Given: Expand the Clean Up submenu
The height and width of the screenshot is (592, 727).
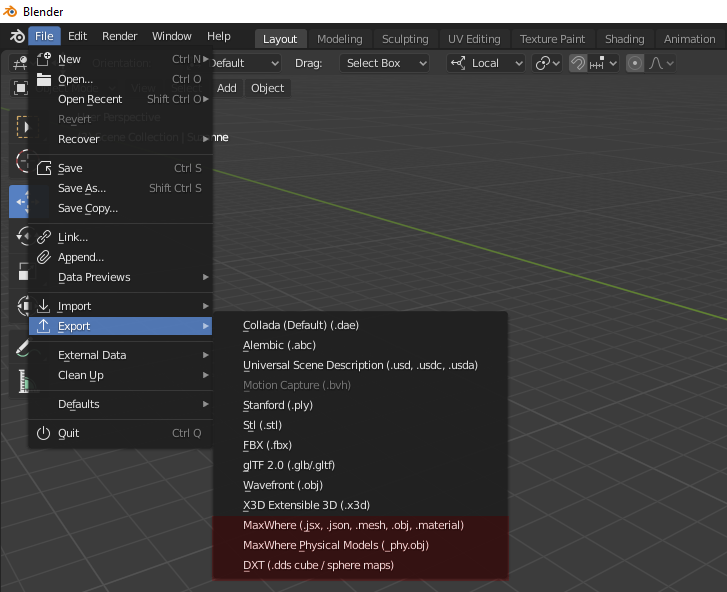Looking at the screenshot, I should (x=121, y=375).
